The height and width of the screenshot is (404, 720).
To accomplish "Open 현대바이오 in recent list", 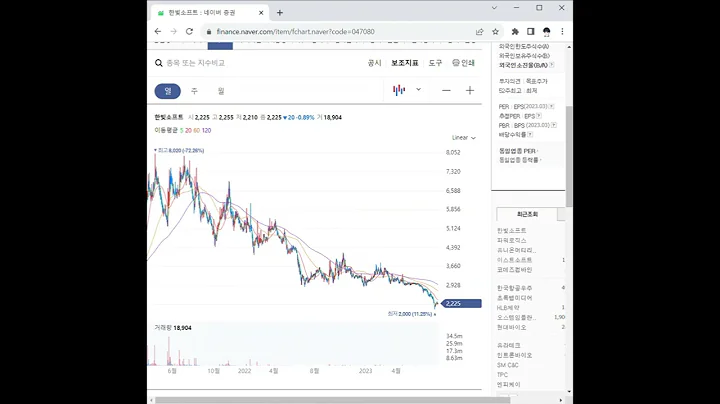I will (x=512, y=328).
